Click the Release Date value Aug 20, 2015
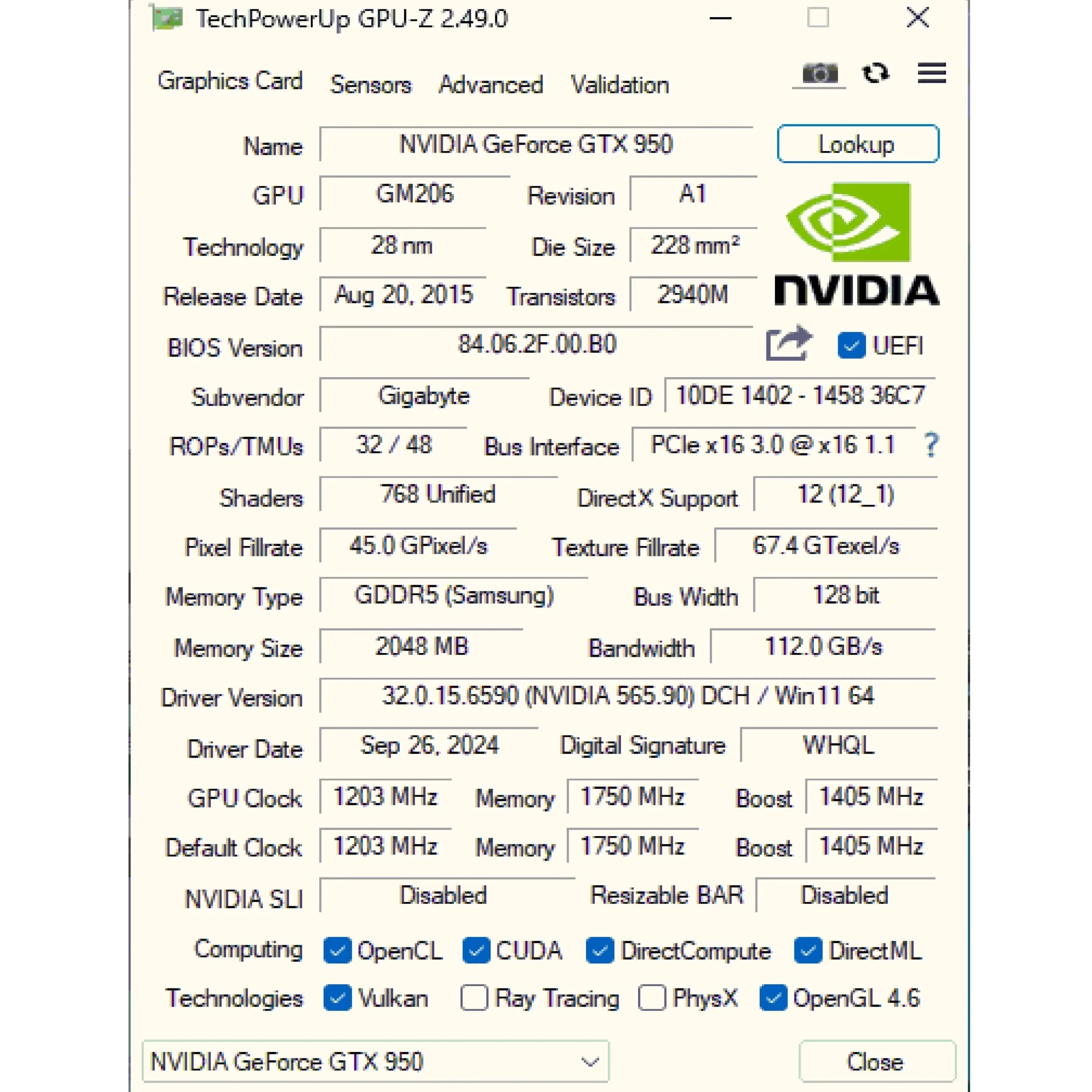This screenshot has width=1092, height=1092. (x=403, y=294)
